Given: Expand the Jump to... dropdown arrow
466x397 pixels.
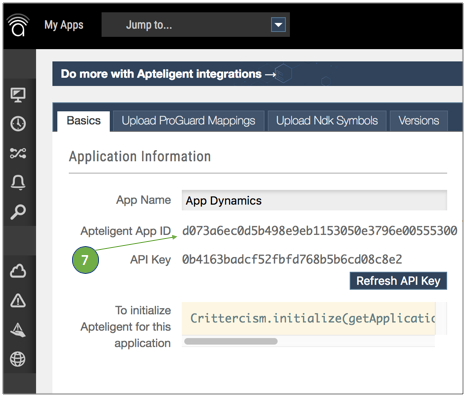Looking at the screenshot, I should pyautogui.click(x=278, y=25).
